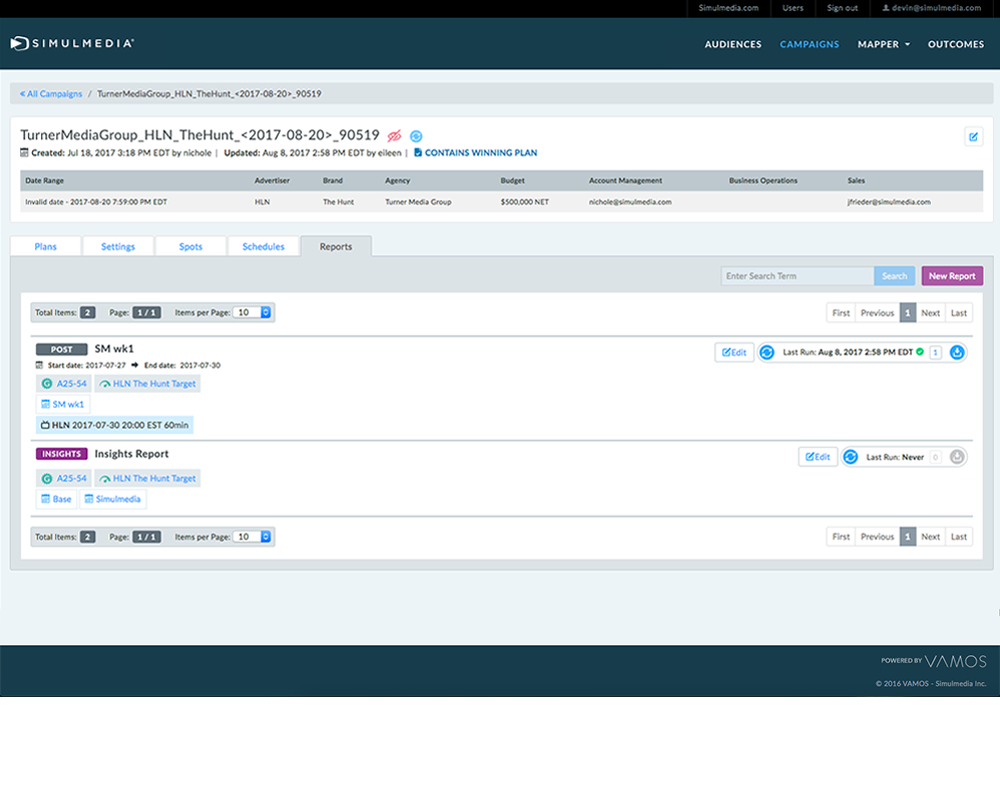Click the POST badge label
The height and width of the screenshot is (808, 1000).
tap(61, 349)
